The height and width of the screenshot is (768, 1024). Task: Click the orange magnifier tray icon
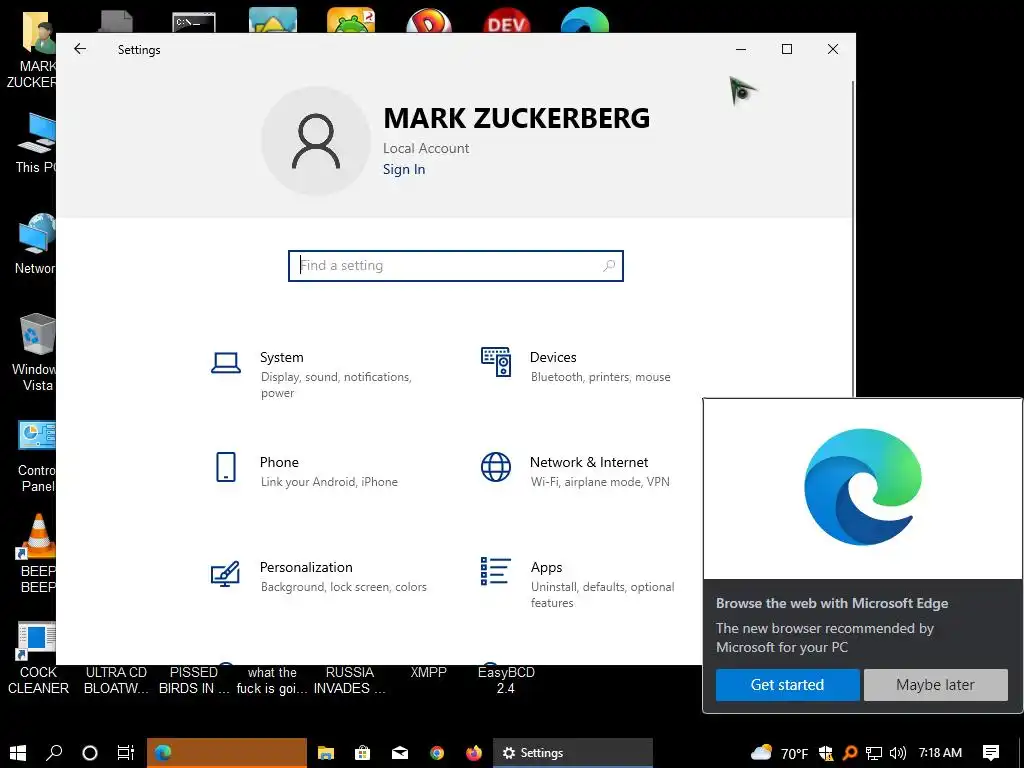[850, 753]
